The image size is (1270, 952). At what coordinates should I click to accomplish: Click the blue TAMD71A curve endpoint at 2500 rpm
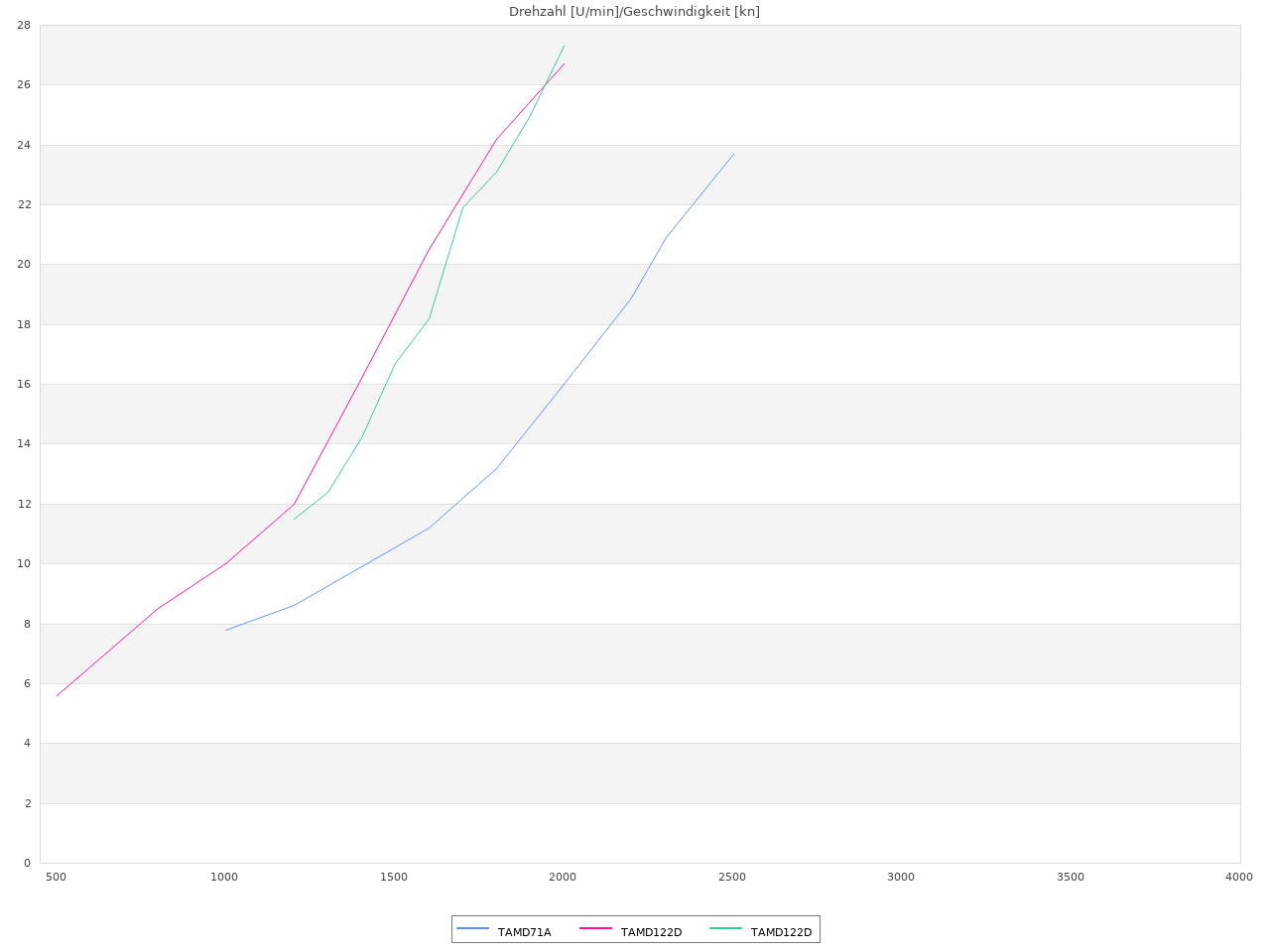pos(733,154)
